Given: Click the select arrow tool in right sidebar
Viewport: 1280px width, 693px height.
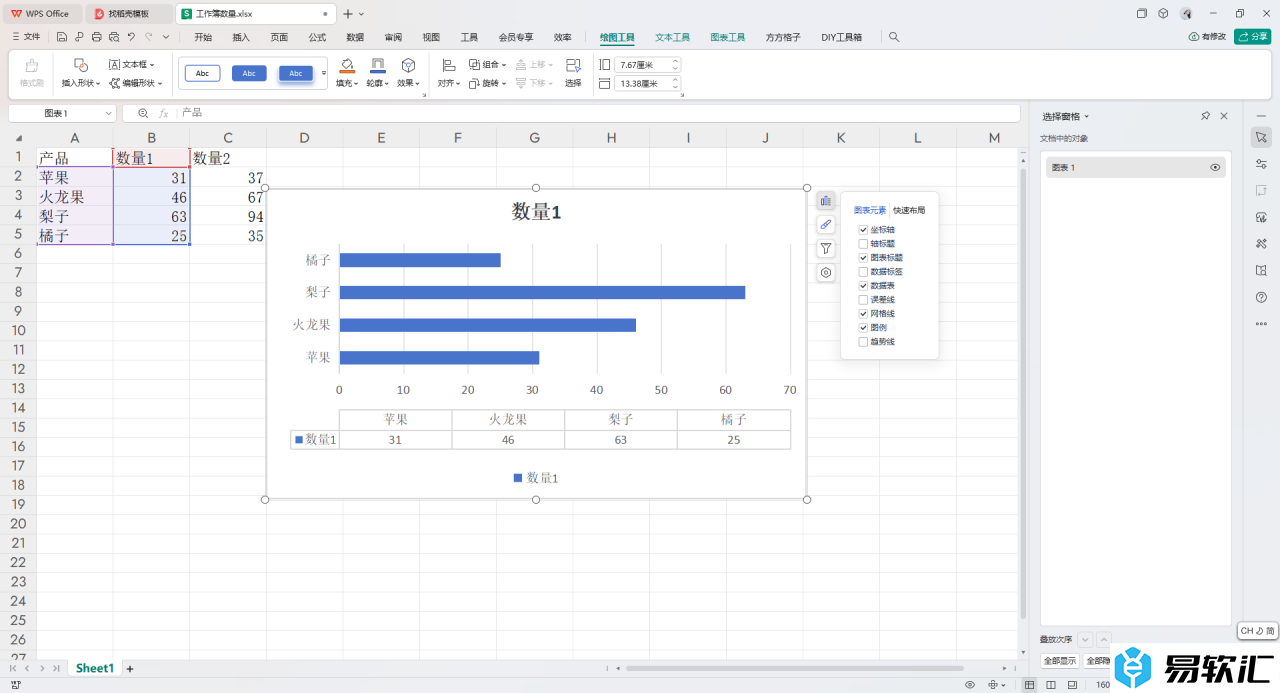Looking at the screenshot, I should pos(1261,136).
